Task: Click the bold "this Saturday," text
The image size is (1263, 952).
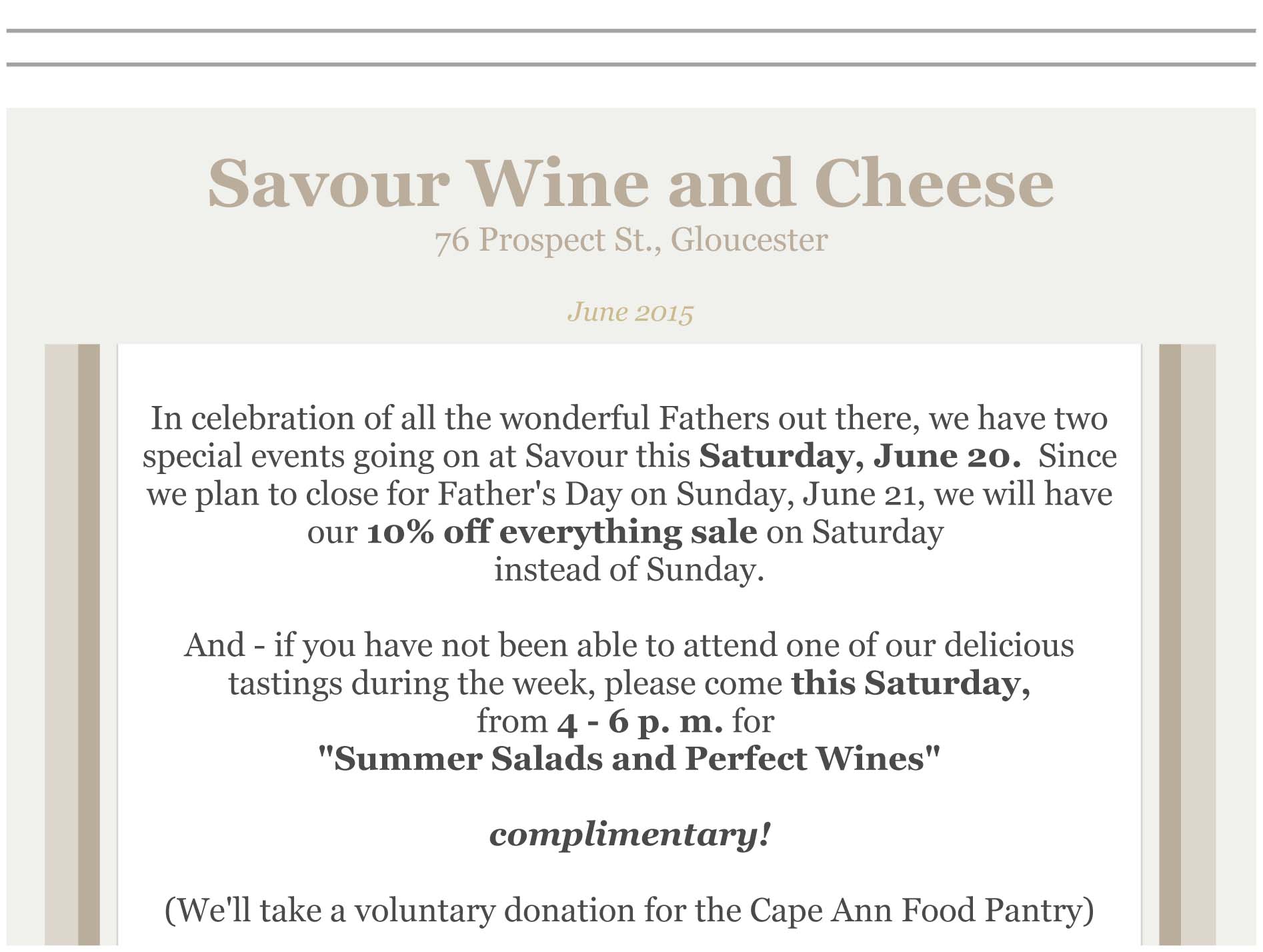Action: [x=910, y=683]
